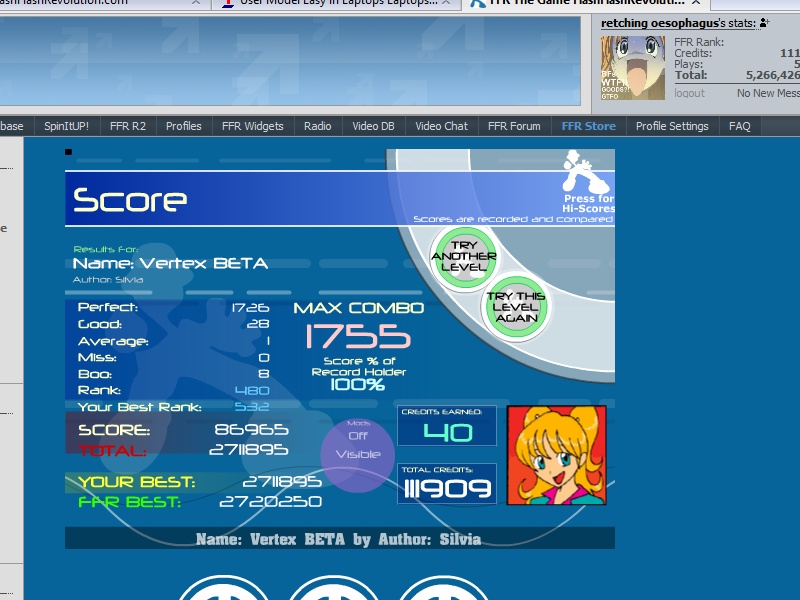Click the Good count 28
The image size is (800, 600).
(x=258, y=324)
